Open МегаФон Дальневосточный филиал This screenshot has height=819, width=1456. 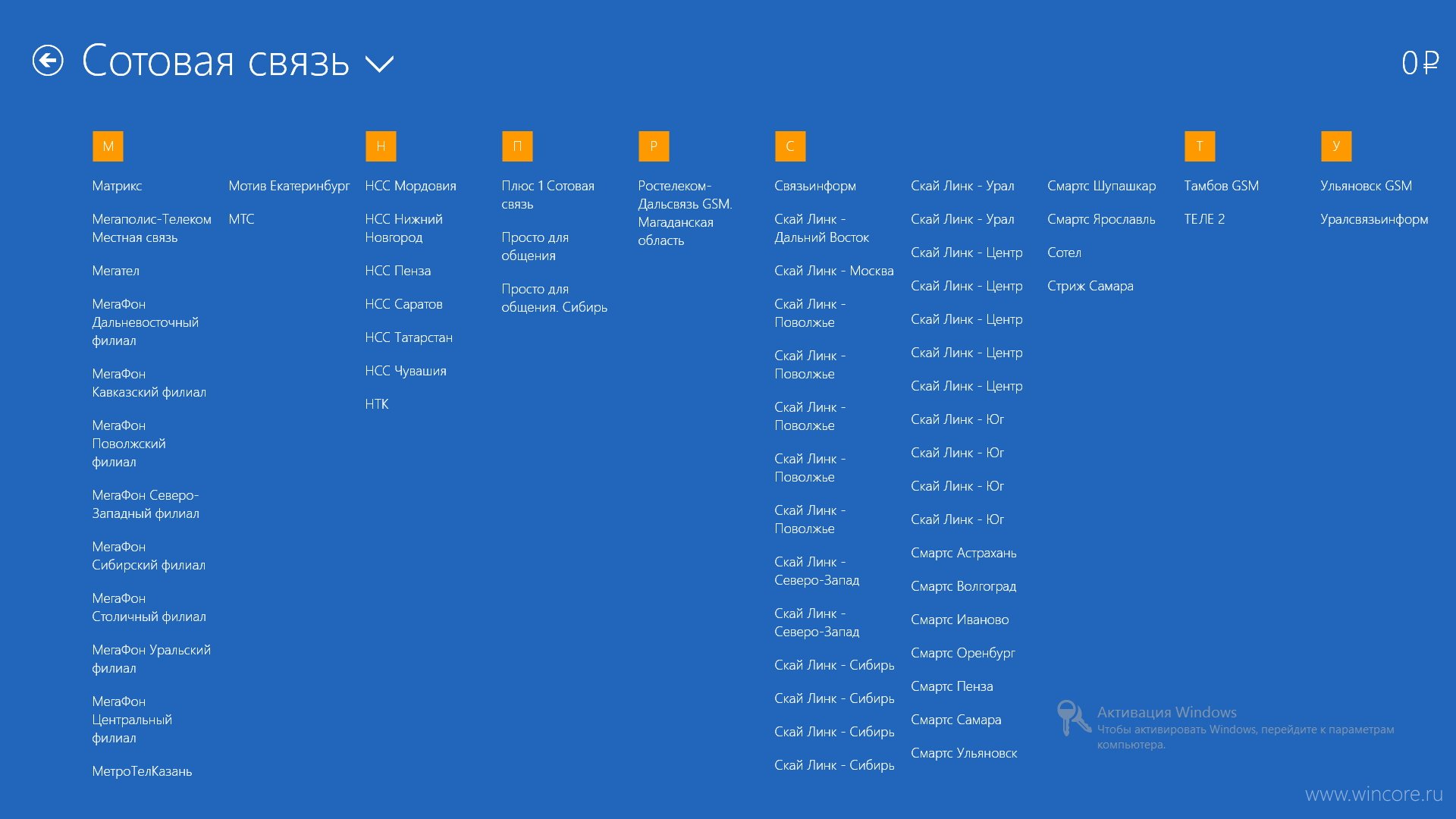145,322
